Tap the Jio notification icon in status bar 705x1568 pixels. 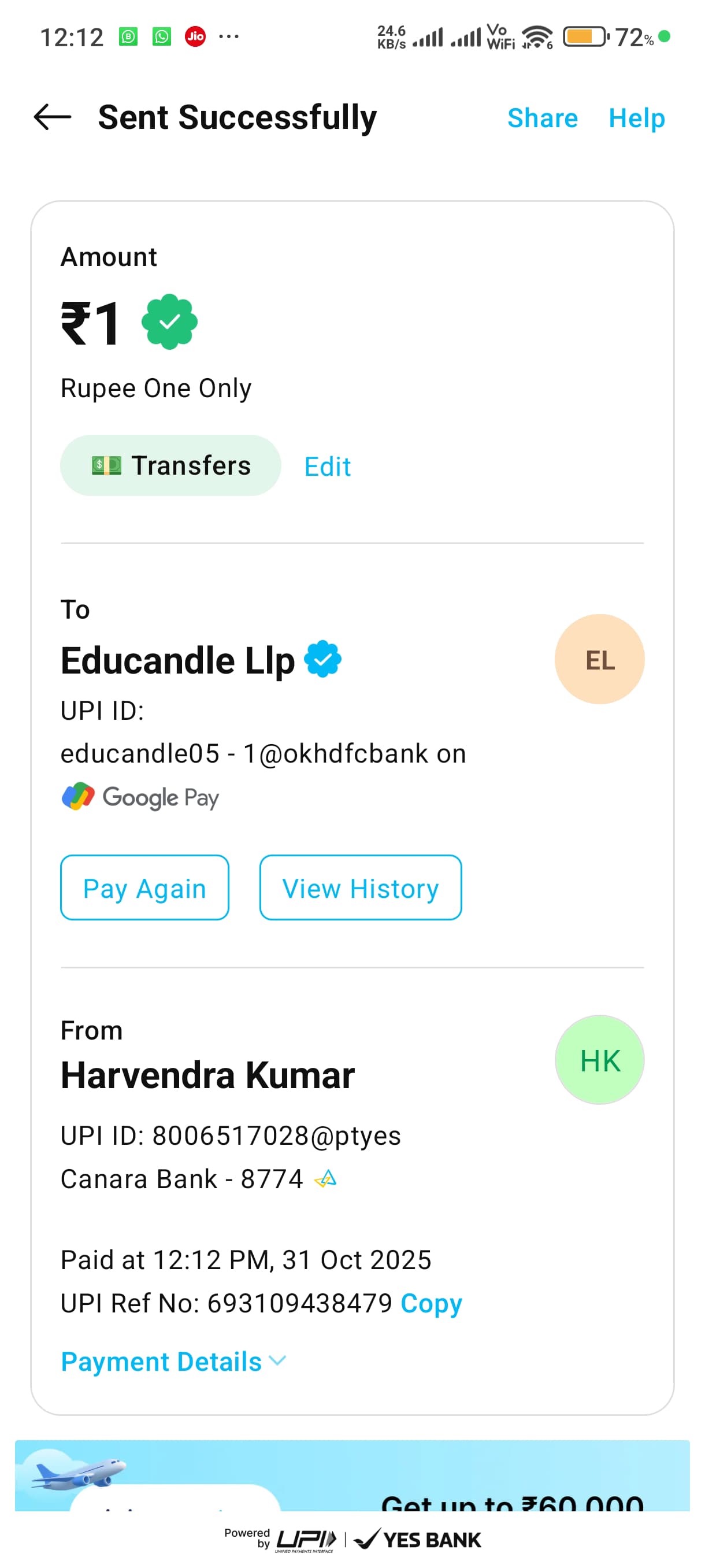tap(195, 36)
